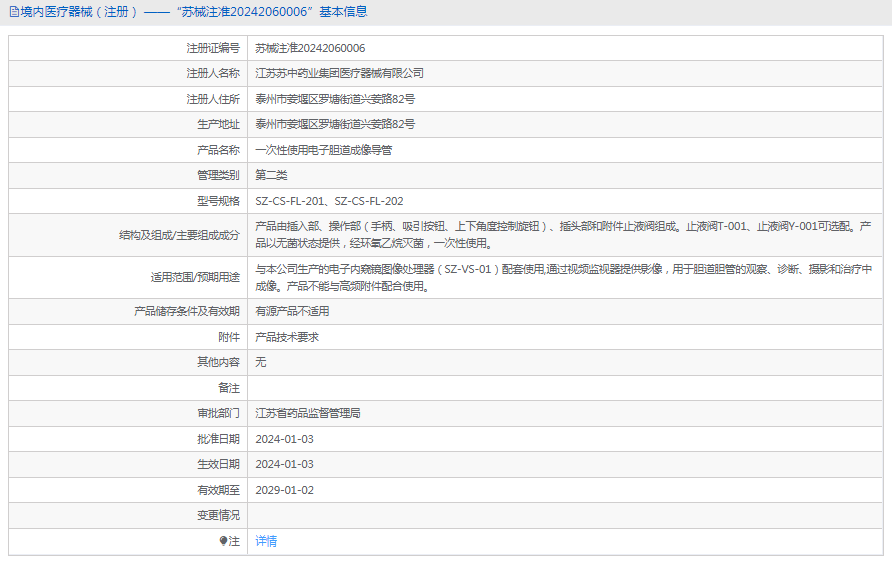
Task: Select registration number 苏械注准20242060006 in table
Action: (x=310, y=48)
